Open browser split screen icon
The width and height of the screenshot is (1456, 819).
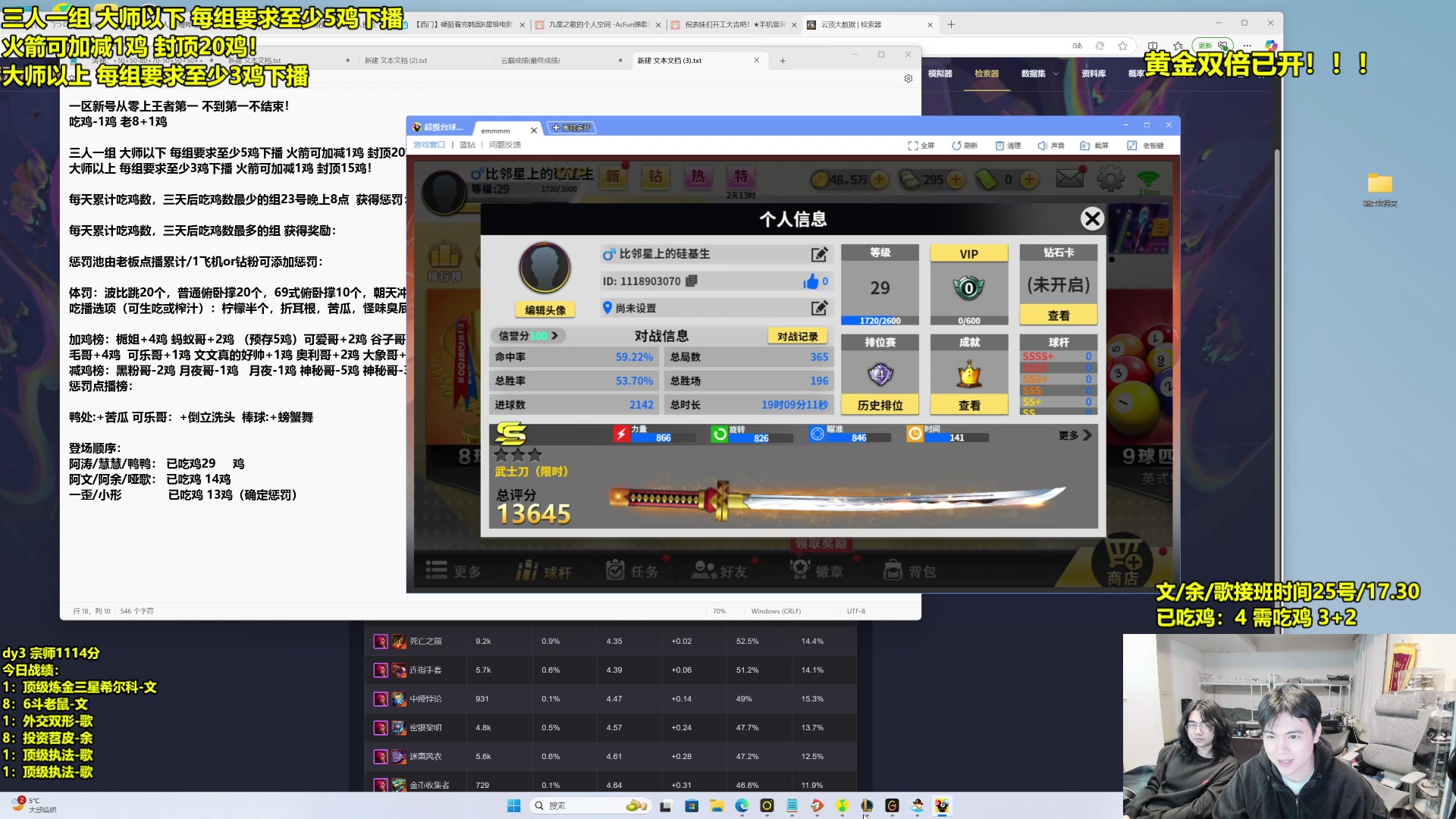1153,46
